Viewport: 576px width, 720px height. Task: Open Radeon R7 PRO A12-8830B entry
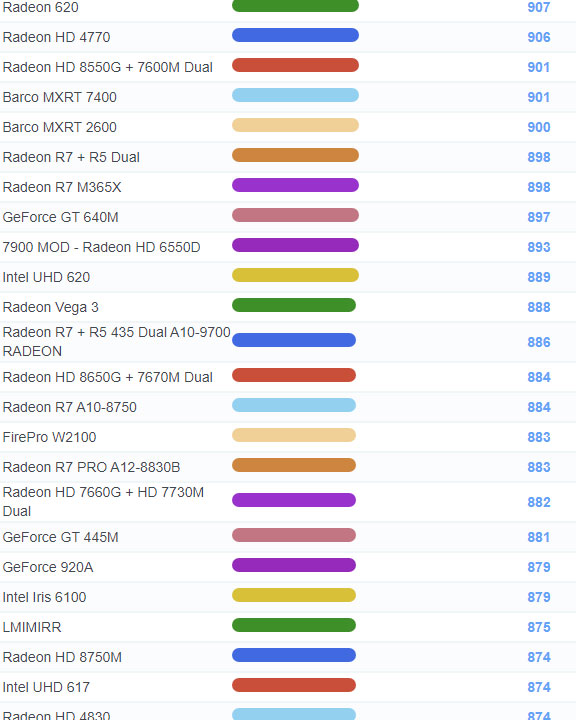(x=91, y=467)
